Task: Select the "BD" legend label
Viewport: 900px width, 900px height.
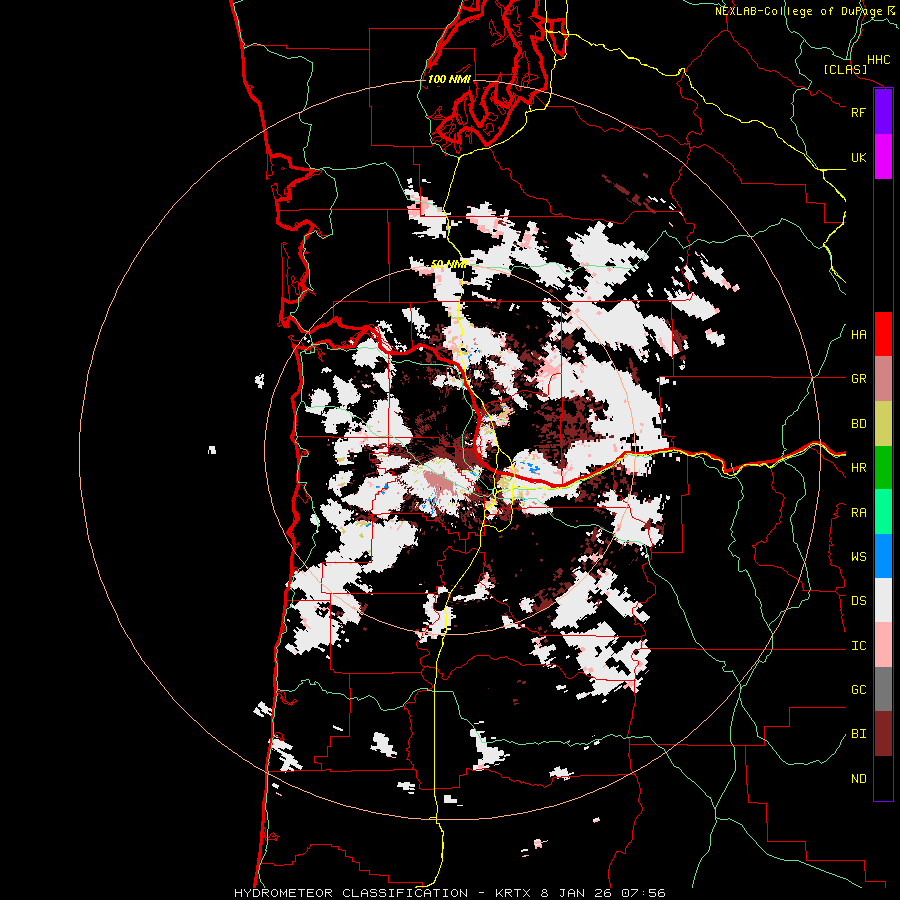Action: click(x=858, y=424)
